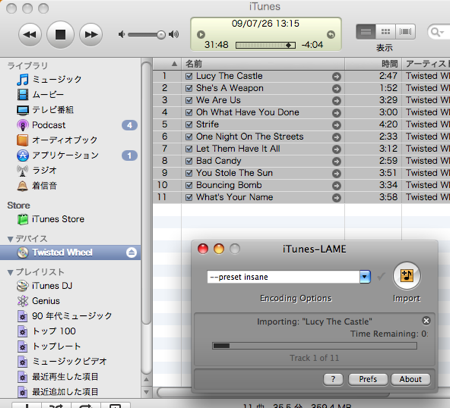Open 最近再生した項目 playlist
450x408 pixels.
[65, 377]
